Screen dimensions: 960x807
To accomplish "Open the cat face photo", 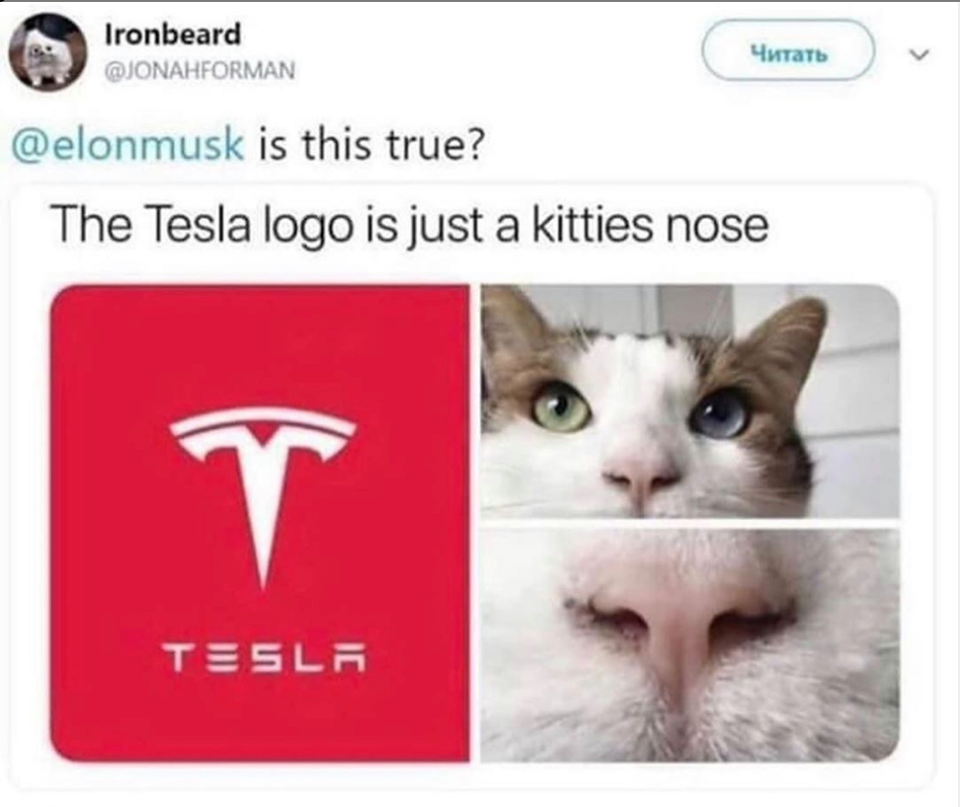I will (x=690, y=400).
